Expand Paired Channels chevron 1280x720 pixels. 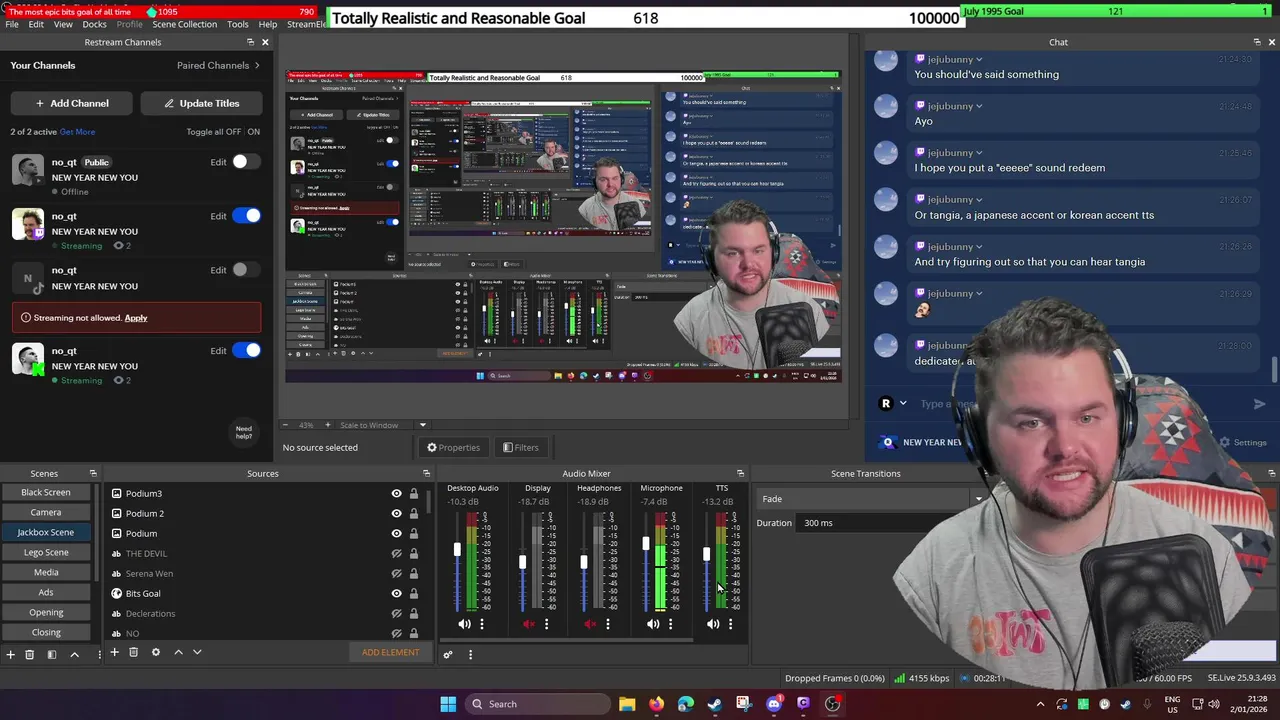[x=257, y=65]
